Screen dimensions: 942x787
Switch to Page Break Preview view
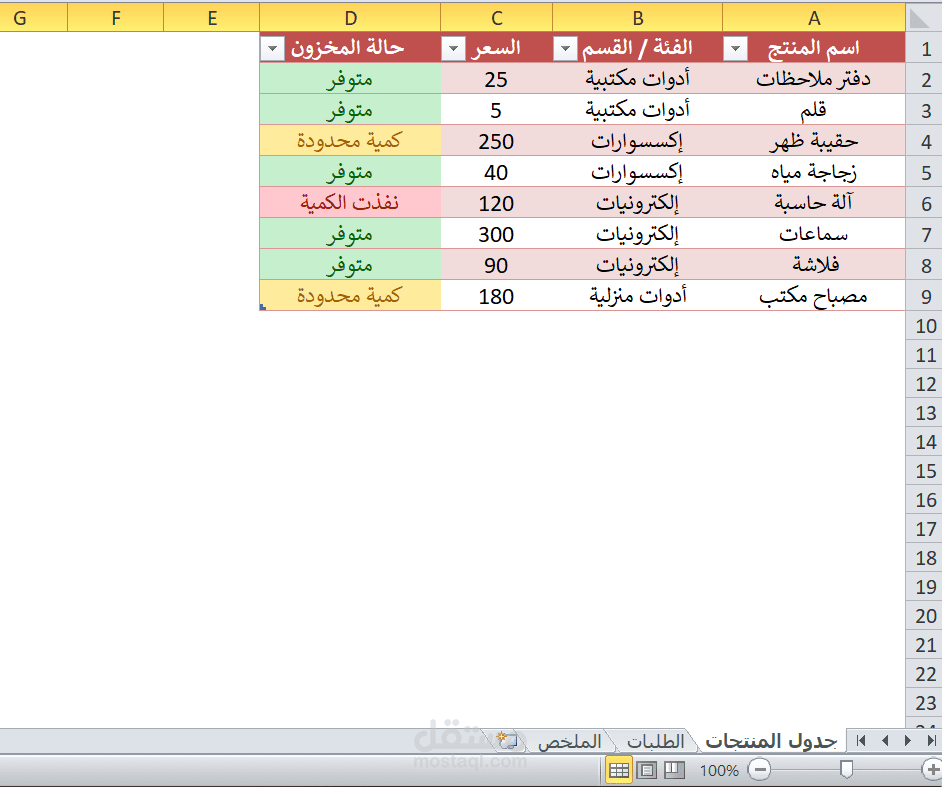click(673, 770)
